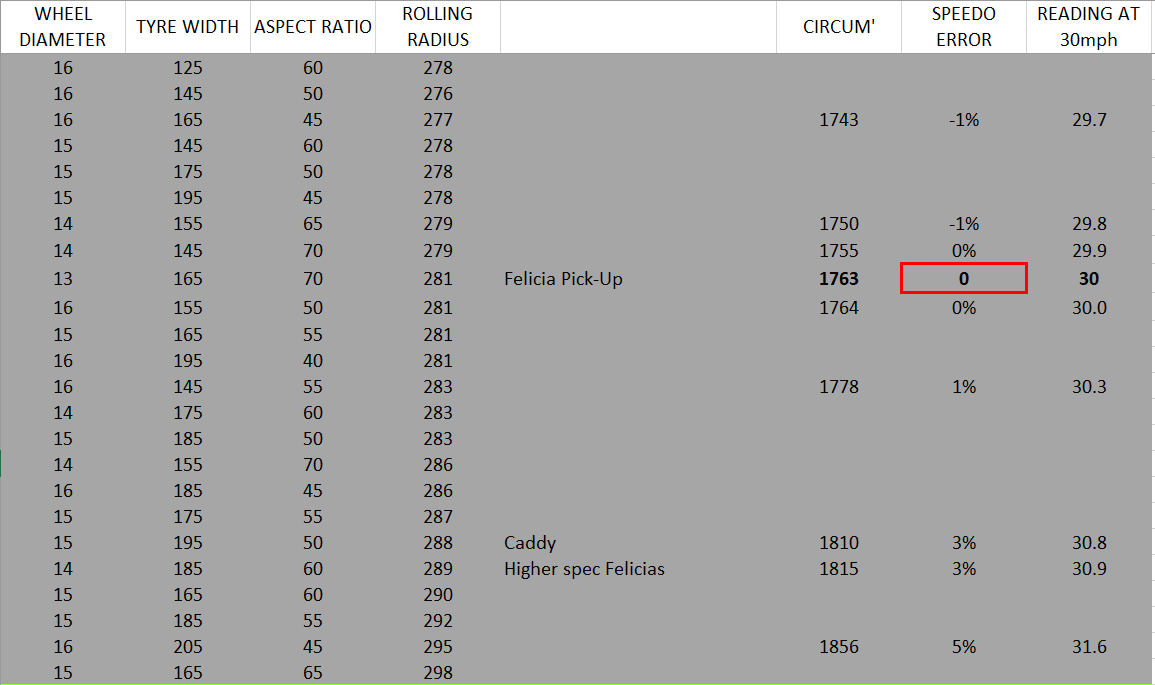This screenshot has width=1155, height=685.
Task: Select the CIRCUM' header cell
Action: click(839, 27)
